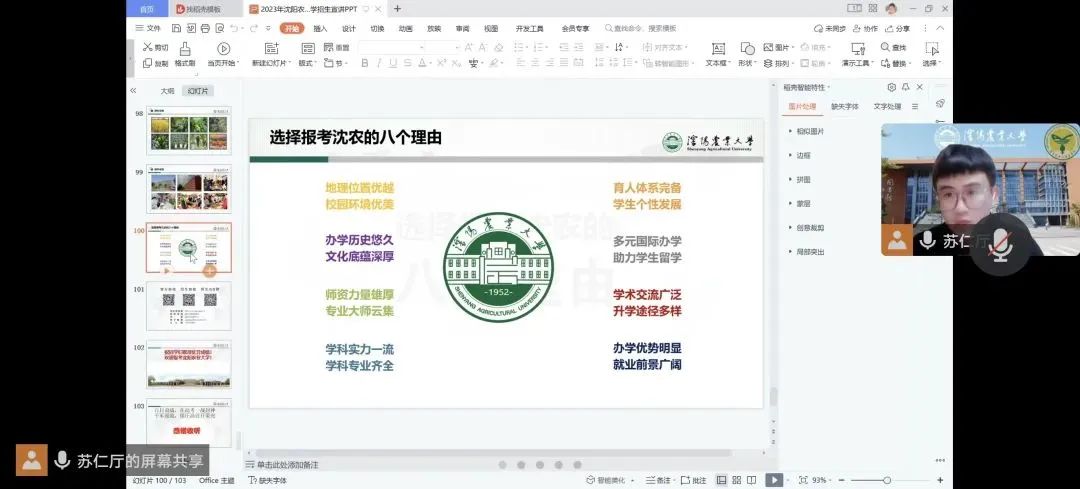Toggle Strikethrough formatting
The width and height of the screenshot is (1080, 489).
click(x=408, y=63)
